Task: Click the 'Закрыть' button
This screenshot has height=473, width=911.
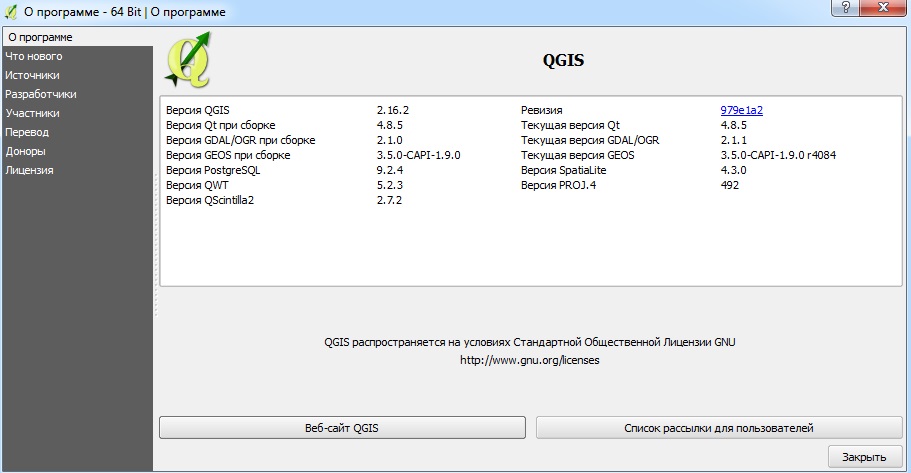Action: pyautogui.click(x=865, y=457)
